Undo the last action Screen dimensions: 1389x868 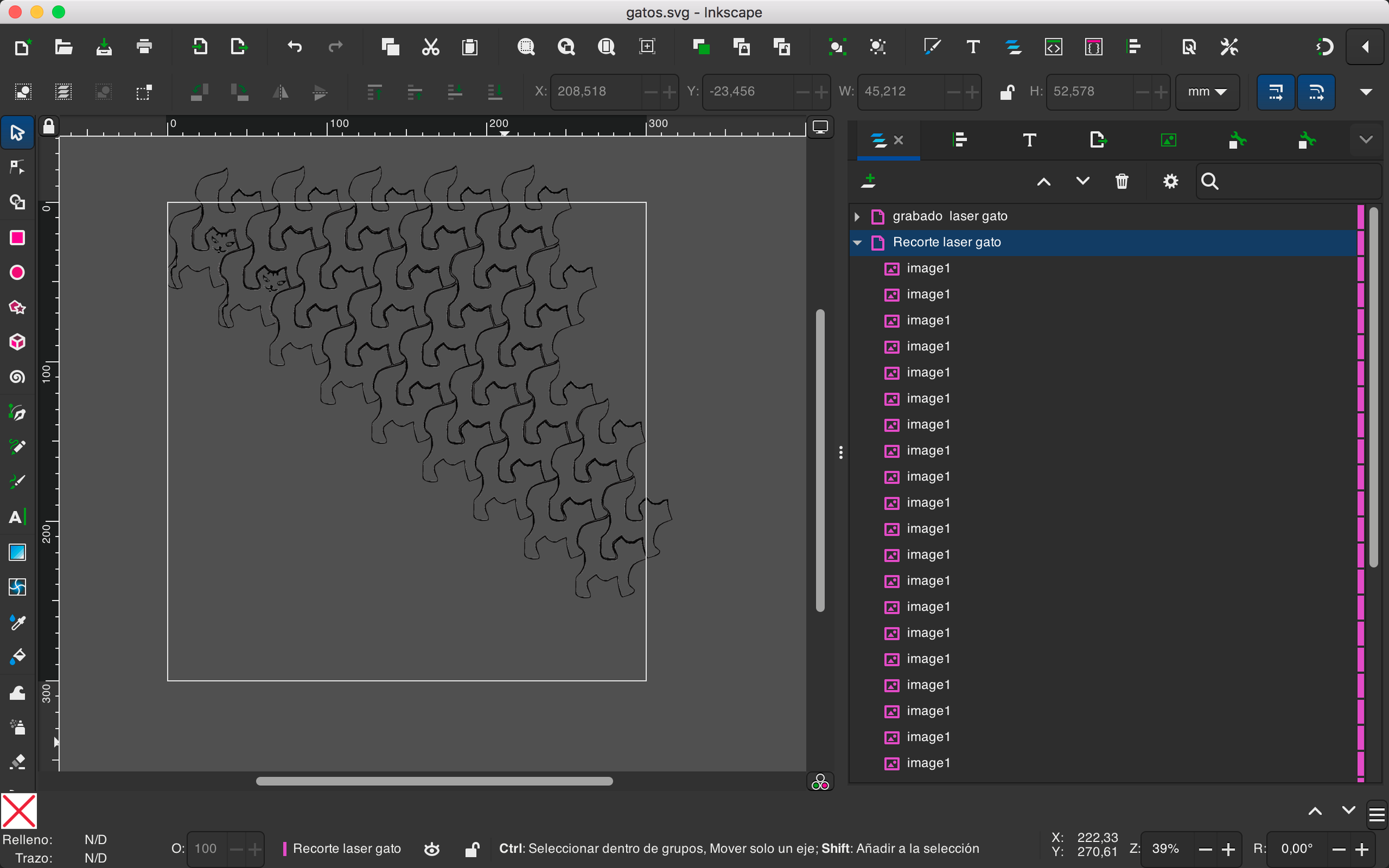point(295,46)
